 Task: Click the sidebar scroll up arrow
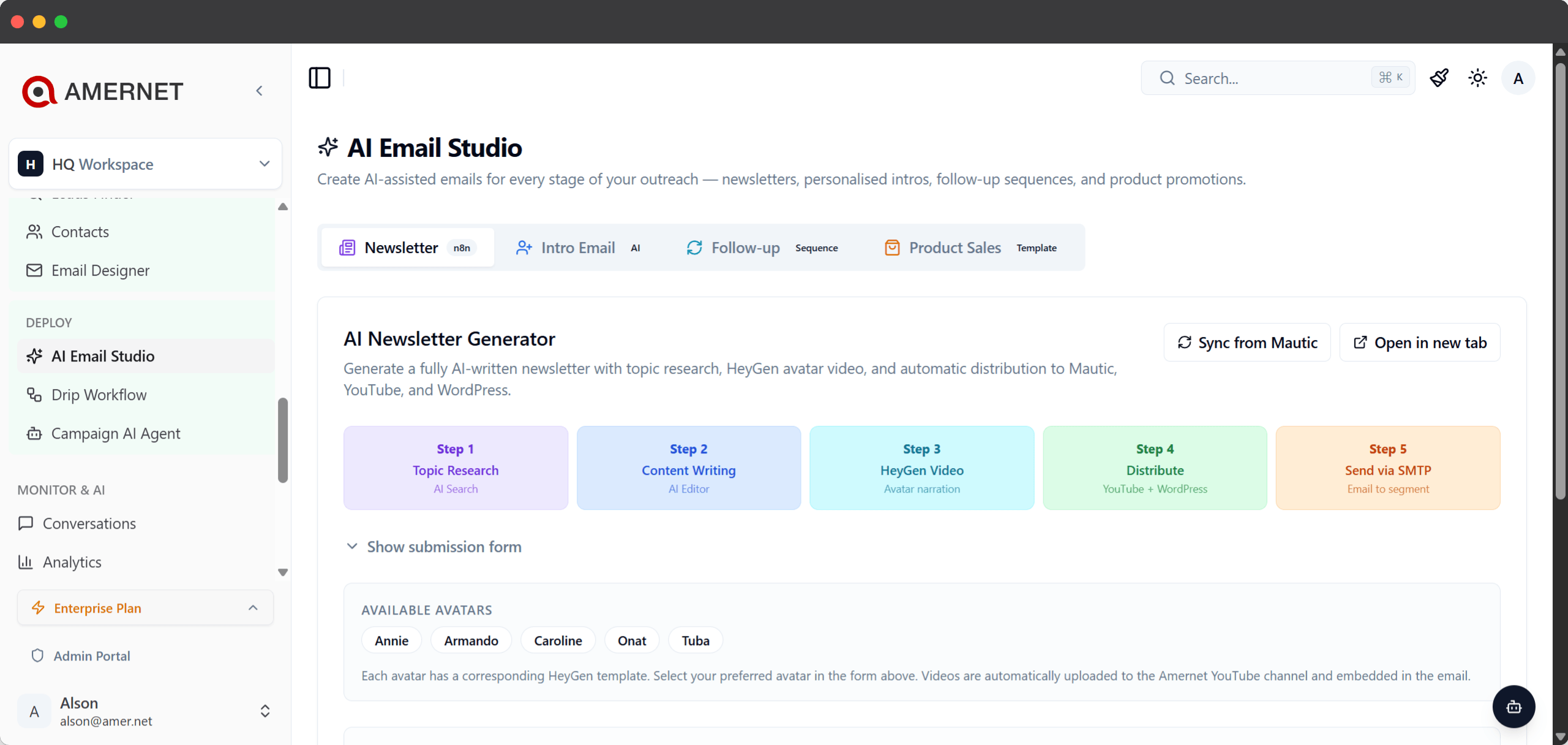pos(283,206)
